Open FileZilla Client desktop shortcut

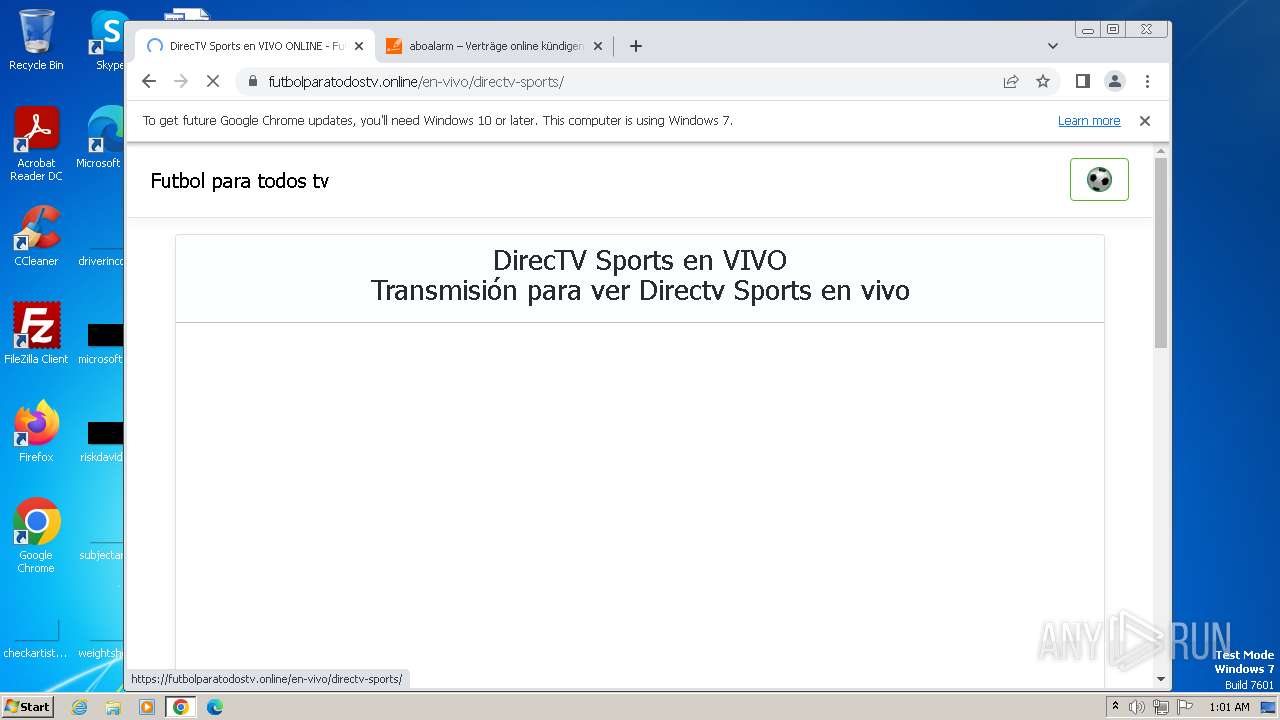[x=36, y=333]
